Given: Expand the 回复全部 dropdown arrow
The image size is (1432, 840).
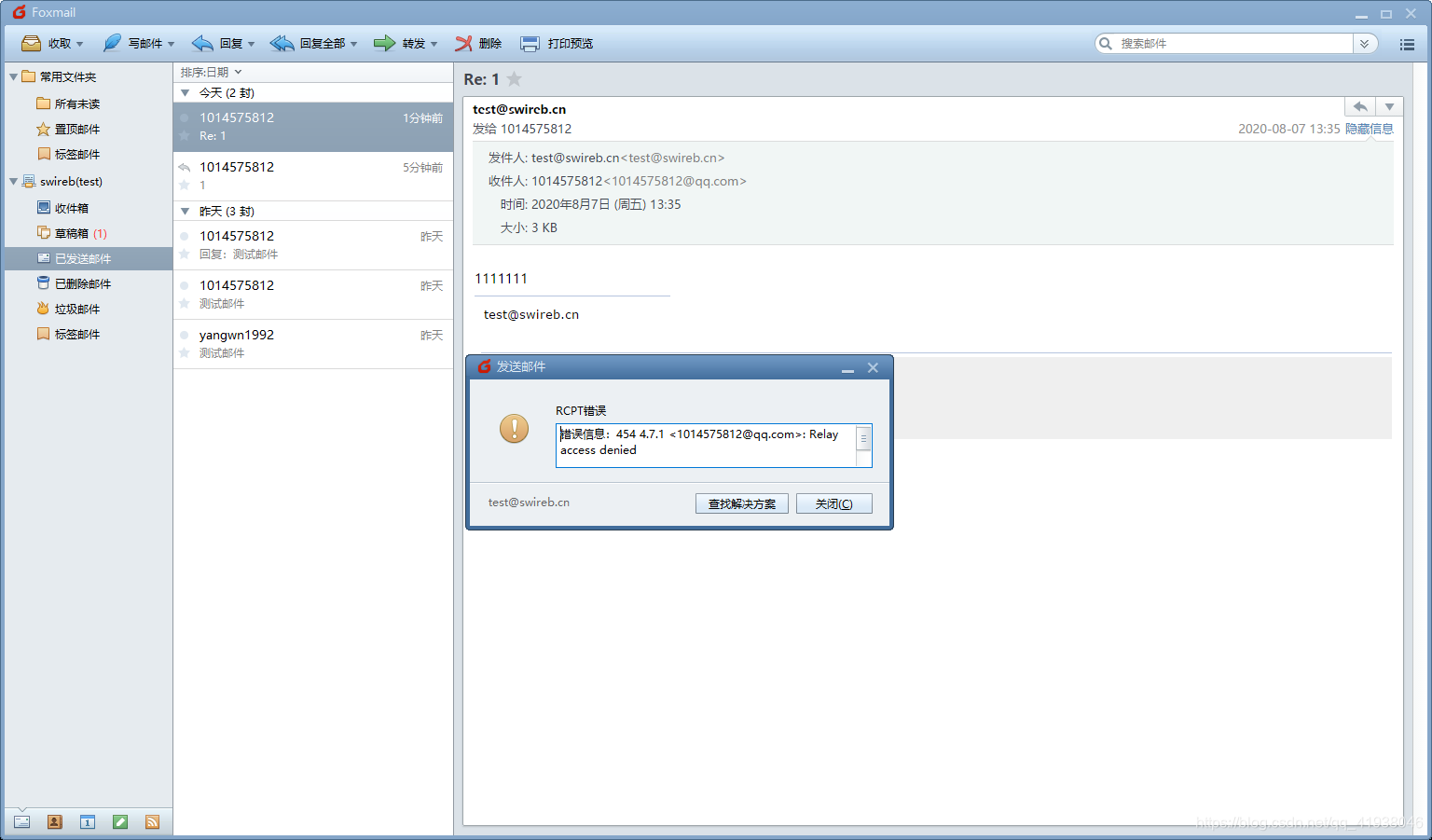Looking at the screenshot, I should click(354, 44).
